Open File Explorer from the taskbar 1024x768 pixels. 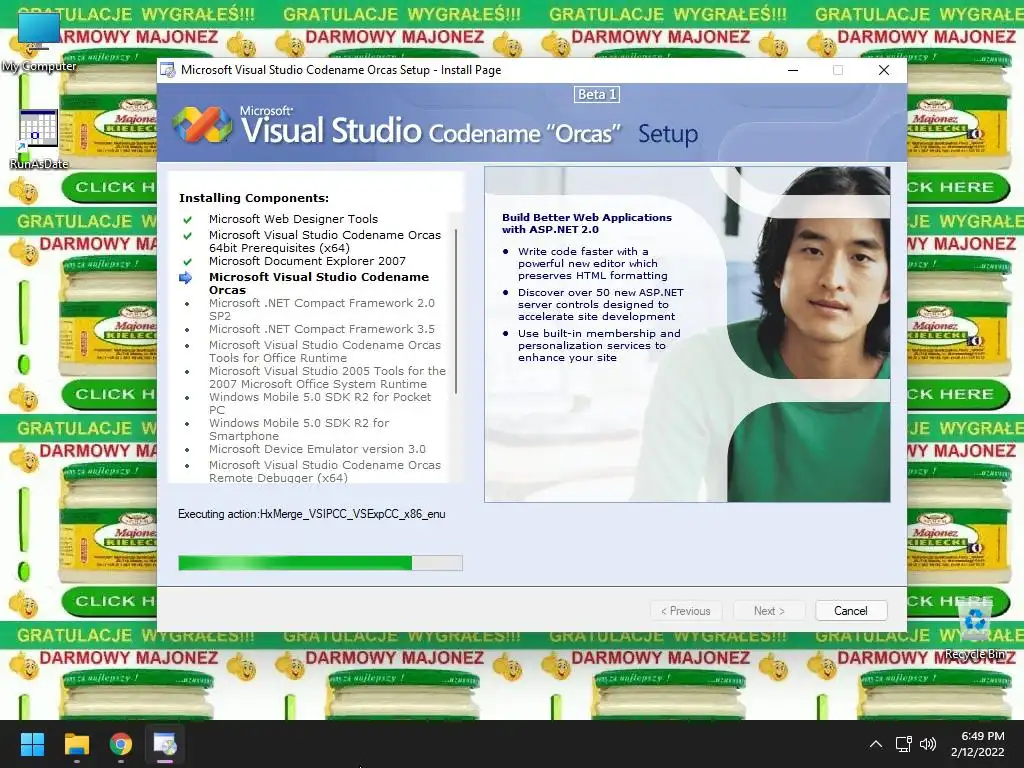coord(76,744)
